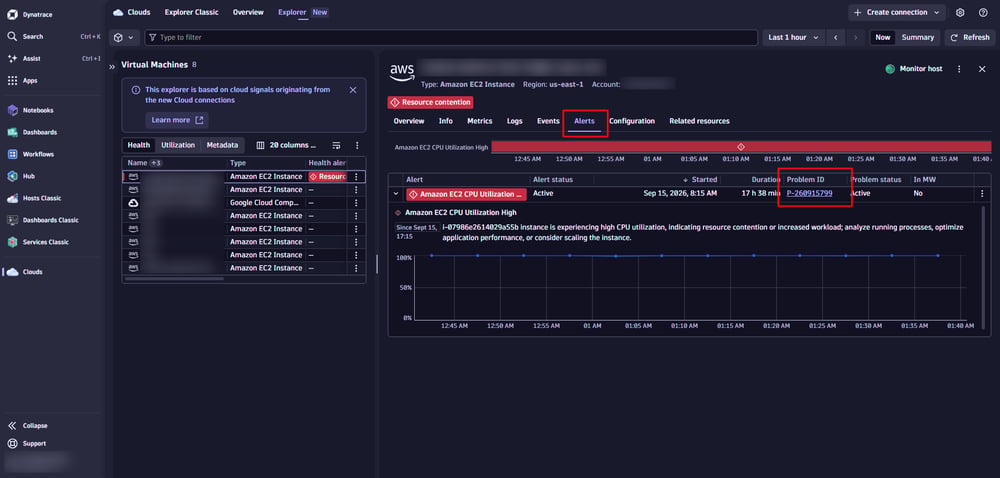Open Hosts Classic in the sidebar
Image resolution: width=1000 pixels, height=478 pixels.
pos(42,198)
